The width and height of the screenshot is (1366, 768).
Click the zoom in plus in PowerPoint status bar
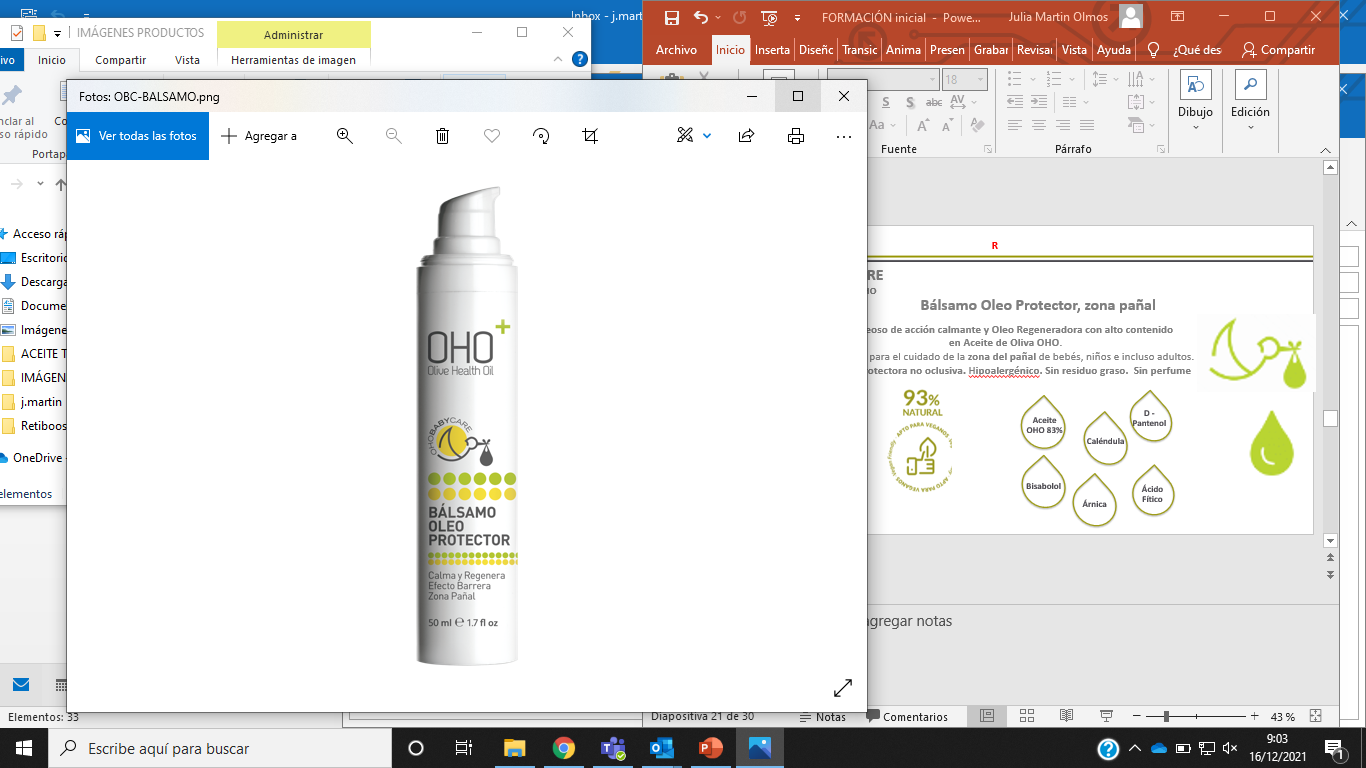pos(1254,716)
